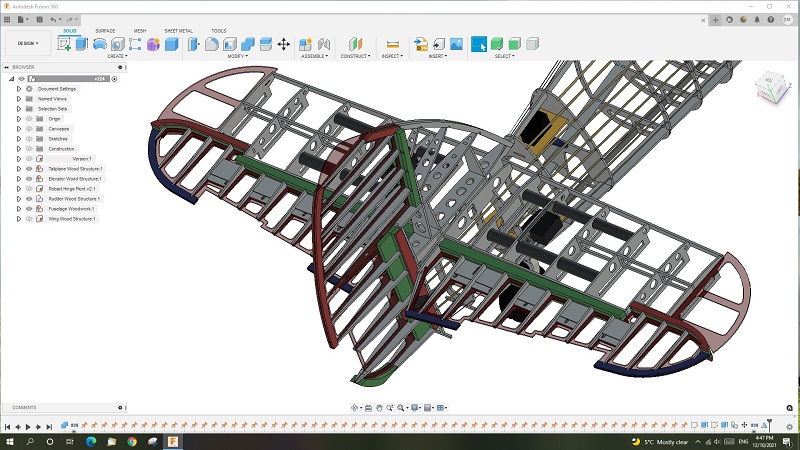Select the Create Sketch tool
This screenshot has height=450, width=800.
(64, 44)
